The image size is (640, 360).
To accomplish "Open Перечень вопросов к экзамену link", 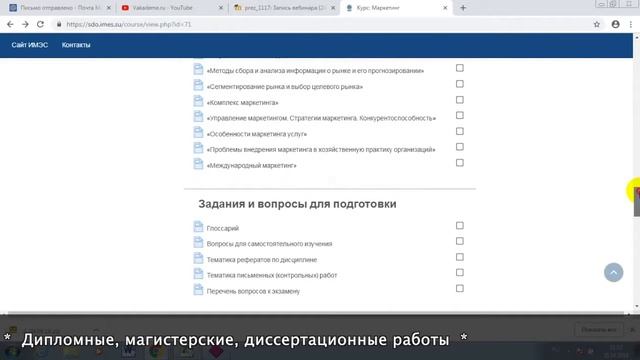I will [x=253, y=291].
